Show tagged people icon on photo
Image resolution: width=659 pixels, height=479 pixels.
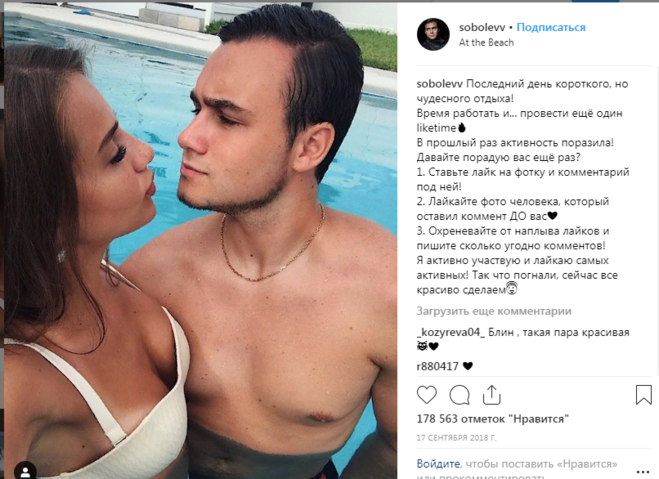tap(25, 471)
